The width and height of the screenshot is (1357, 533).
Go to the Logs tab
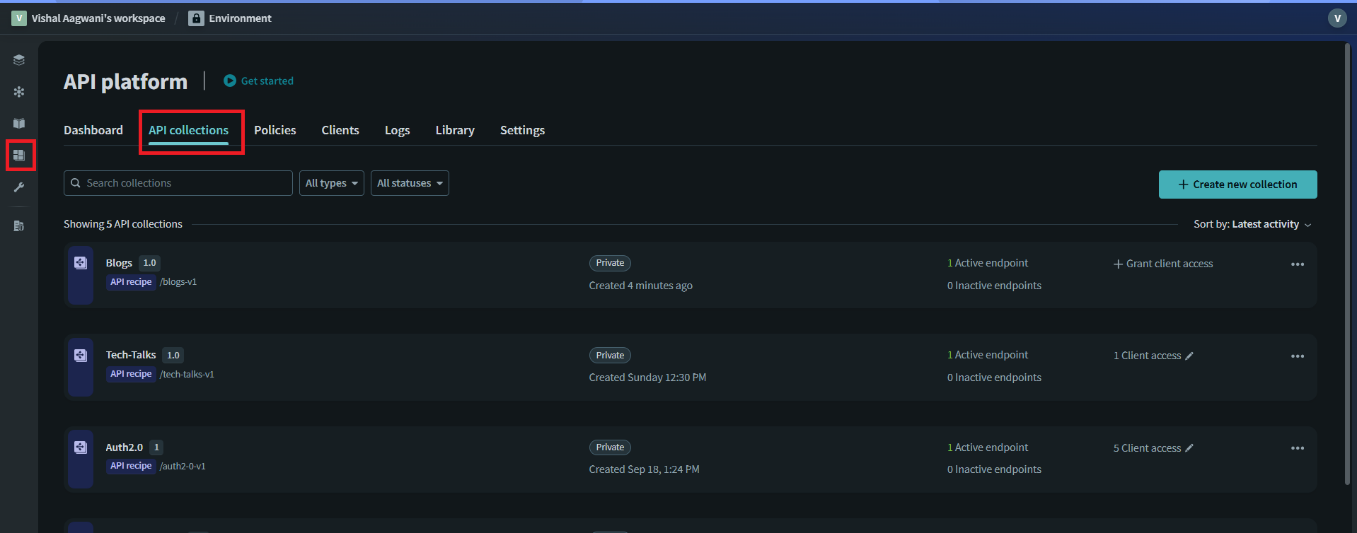(397, 130)
